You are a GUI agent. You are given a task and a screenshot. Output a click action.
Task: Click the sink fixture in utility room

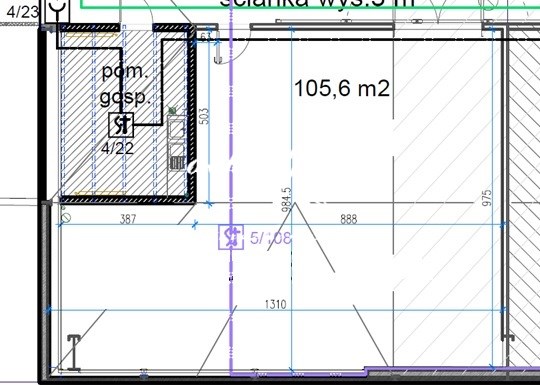tap(177, 143)
